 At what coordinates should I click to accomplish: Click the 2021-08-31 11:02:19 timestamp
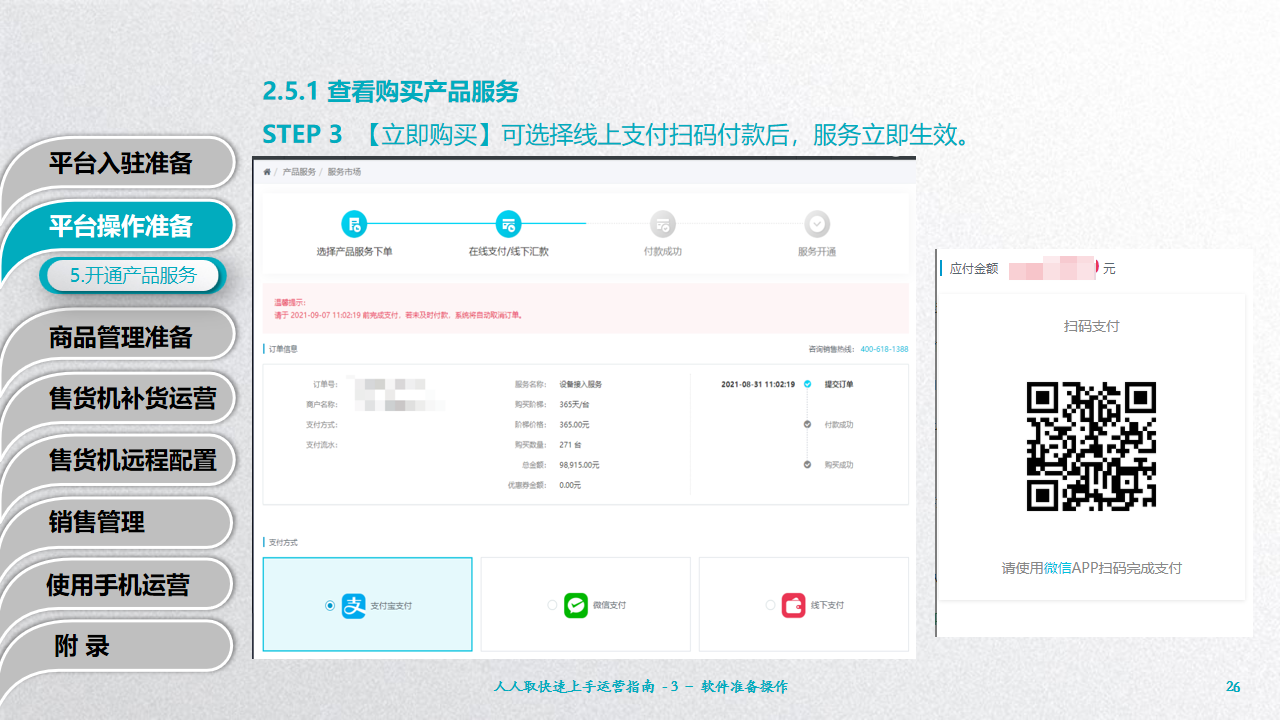click(758, 384)
